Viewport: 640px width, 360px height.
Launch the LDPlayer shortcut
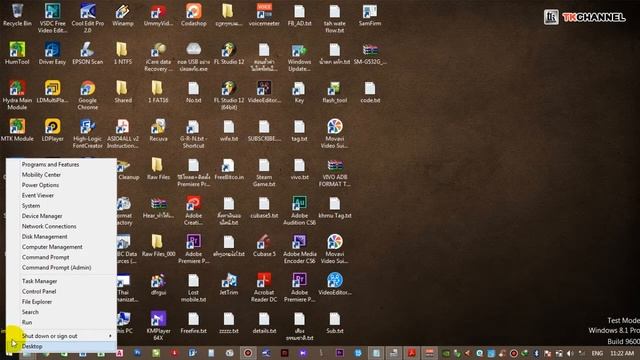point(52,130)
